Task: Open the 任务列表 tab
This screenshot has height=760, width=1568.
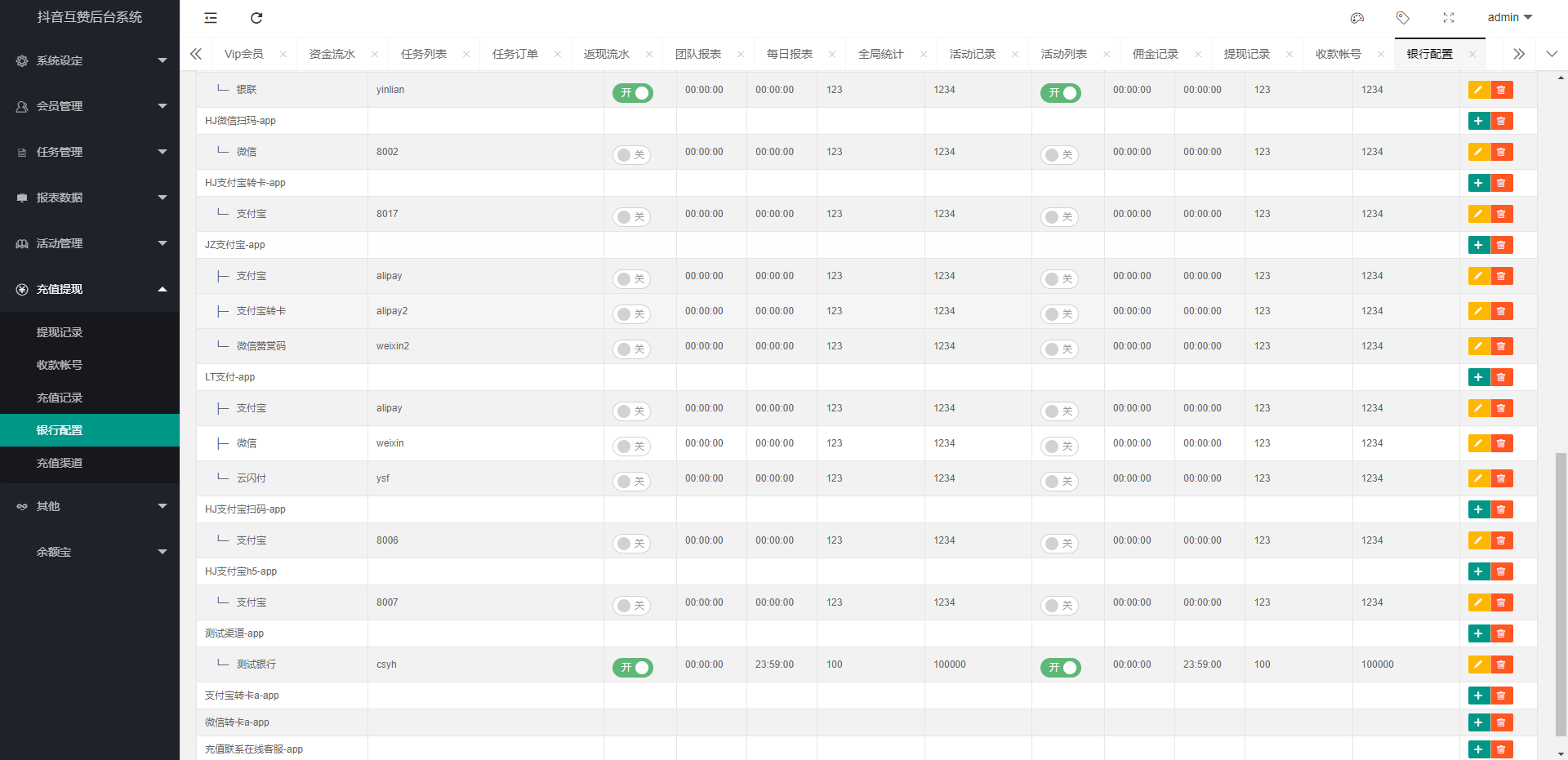Action: coord(424,54)
